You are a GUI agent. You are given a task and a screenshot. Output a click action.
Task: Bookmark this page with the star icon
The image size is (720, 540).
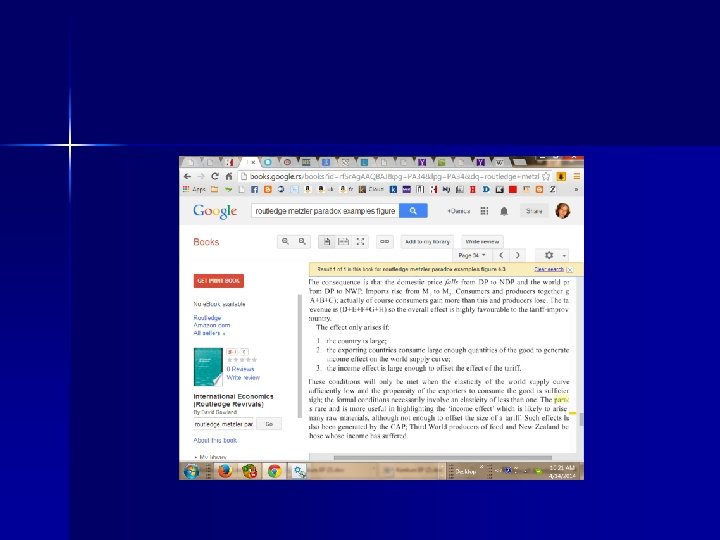546,176
